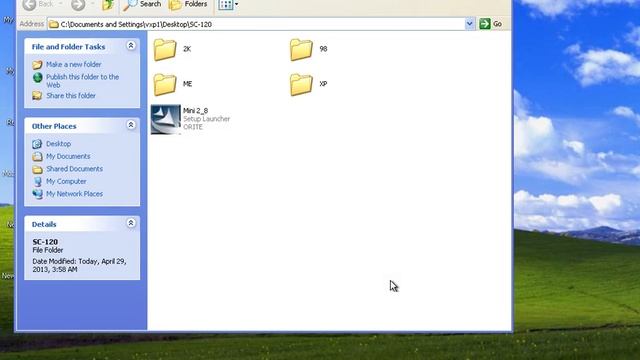Click the 2K folder name label

[187, 49]
